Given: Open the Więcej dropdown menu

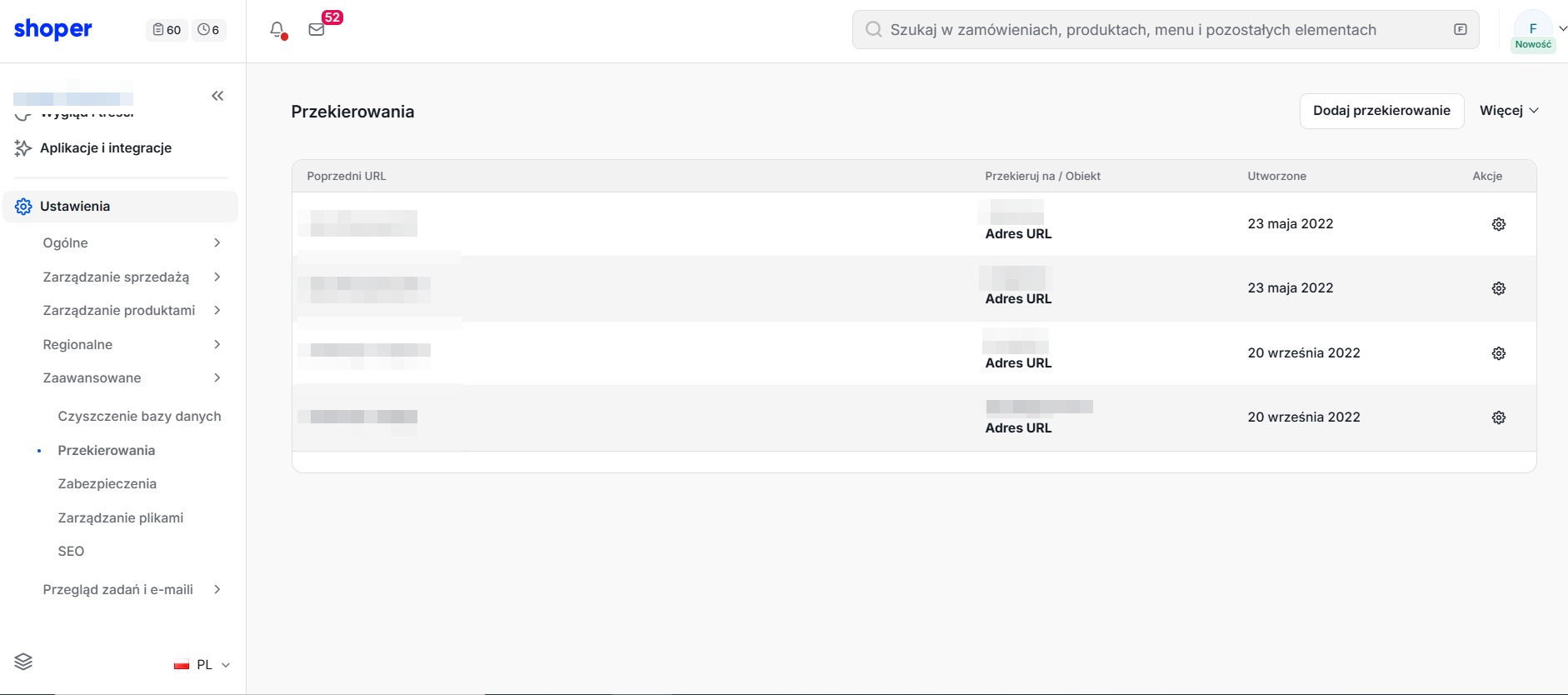Looking at the screenshot, I should coord(1509,111).
